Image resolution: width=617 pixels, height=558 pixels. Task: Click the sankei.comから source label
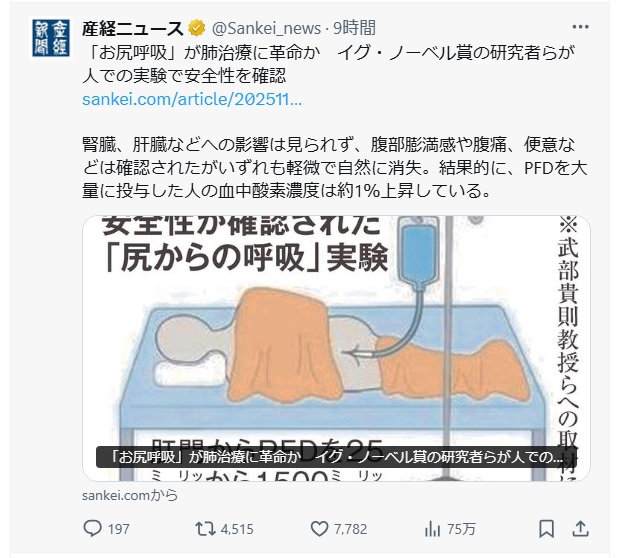(x=129, y=495)
